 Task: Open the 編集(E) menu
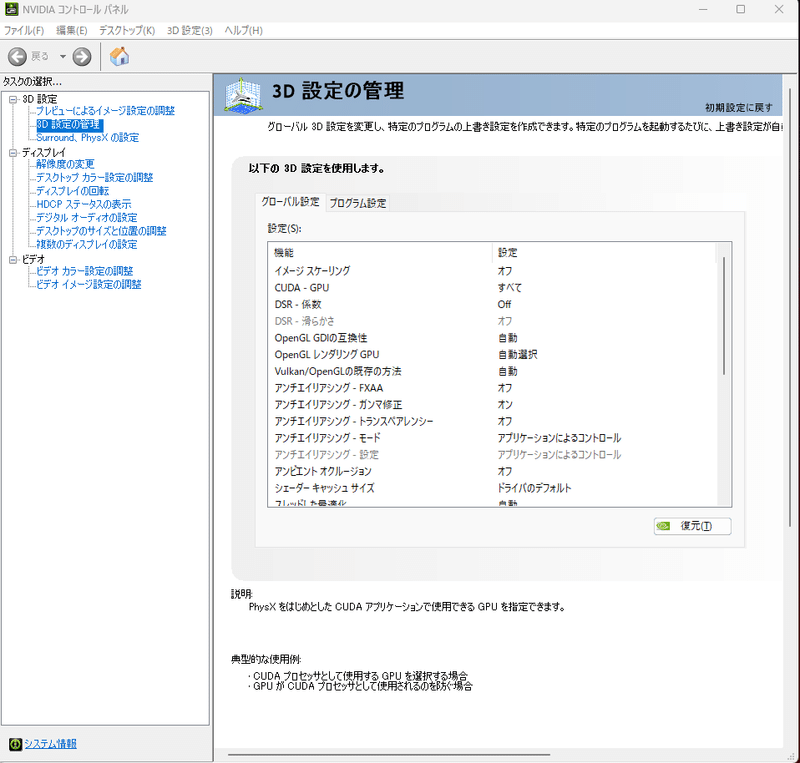[71, 31]
